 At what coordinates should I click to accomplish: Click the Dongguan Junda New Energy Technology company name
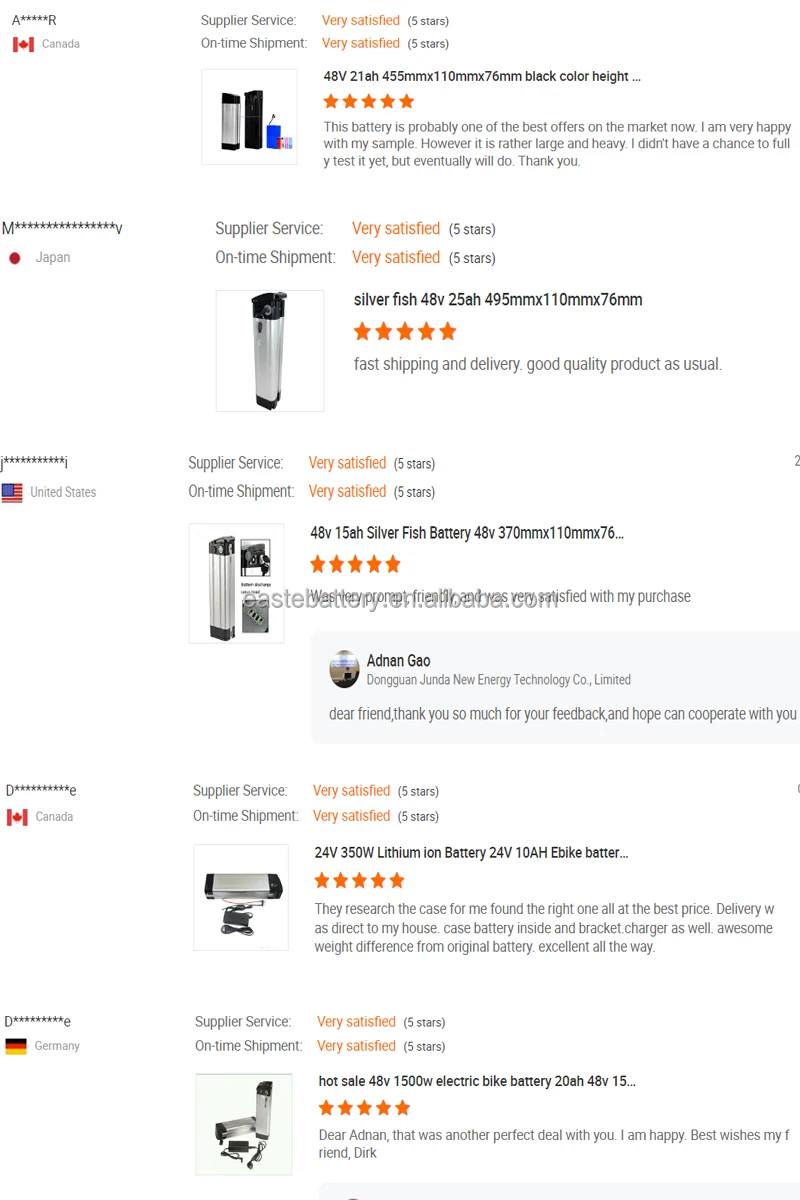click(498, 680)
